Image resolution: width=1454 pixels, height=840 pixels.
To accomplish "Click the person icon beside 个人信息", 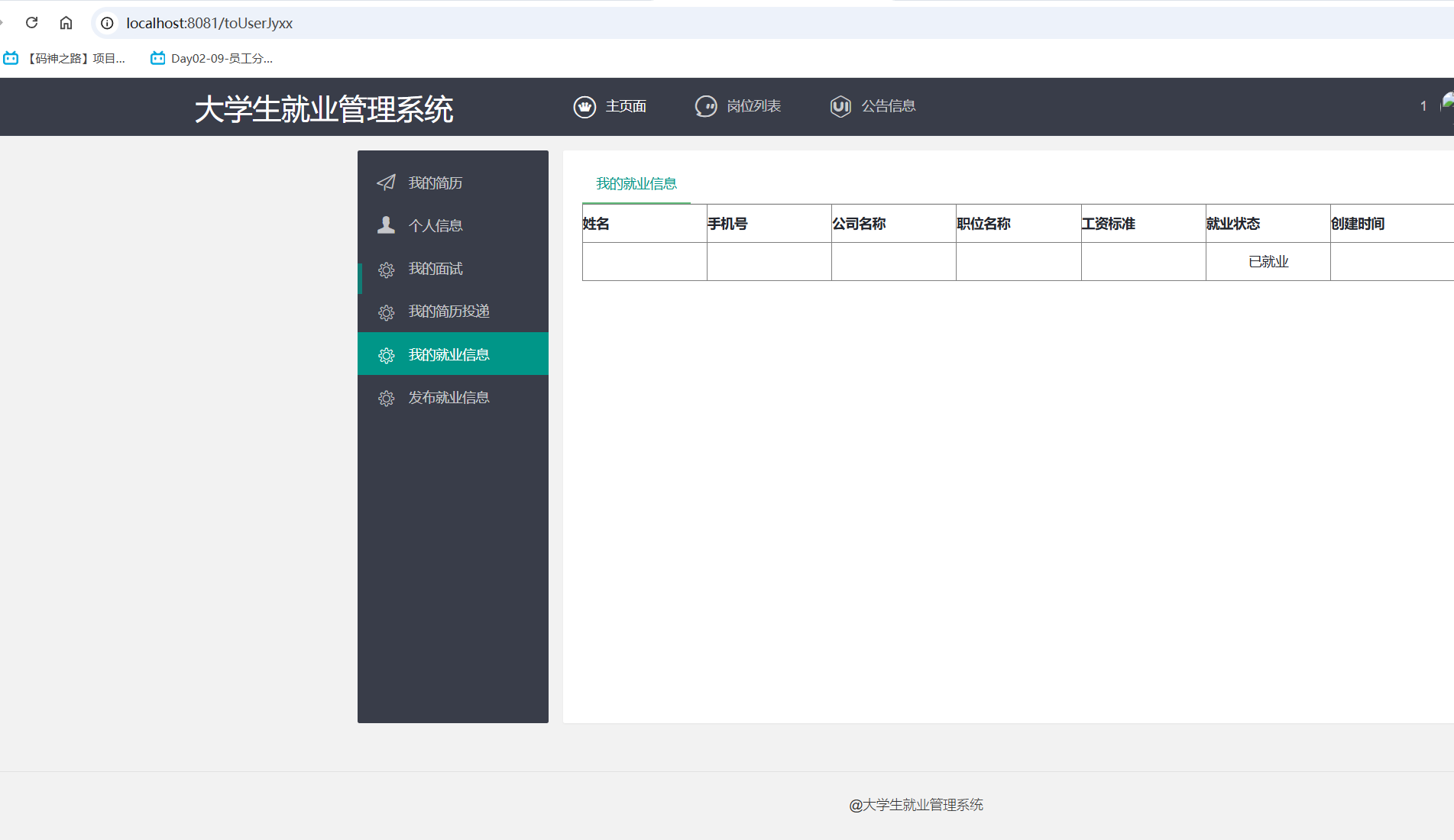I will point(386,225).
